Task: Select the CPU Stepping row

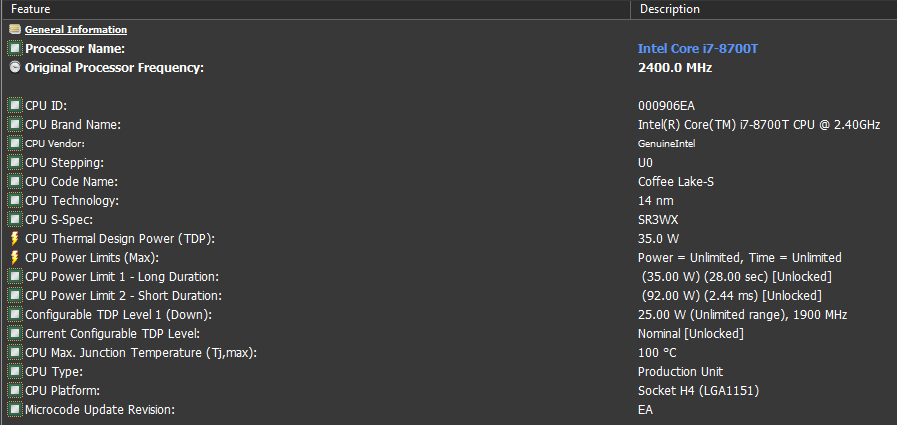Action: (64, 163)
